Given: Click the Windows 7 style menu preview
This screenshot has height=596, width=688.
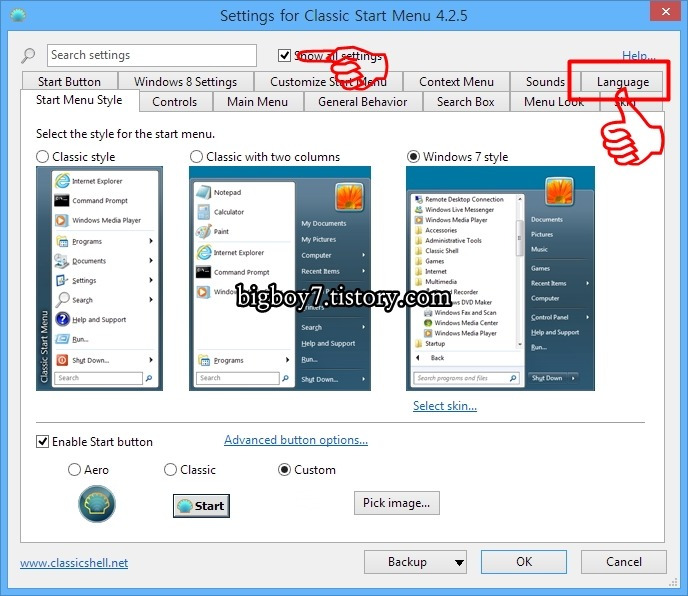Looking at the screenshot, I should (501, 278).
